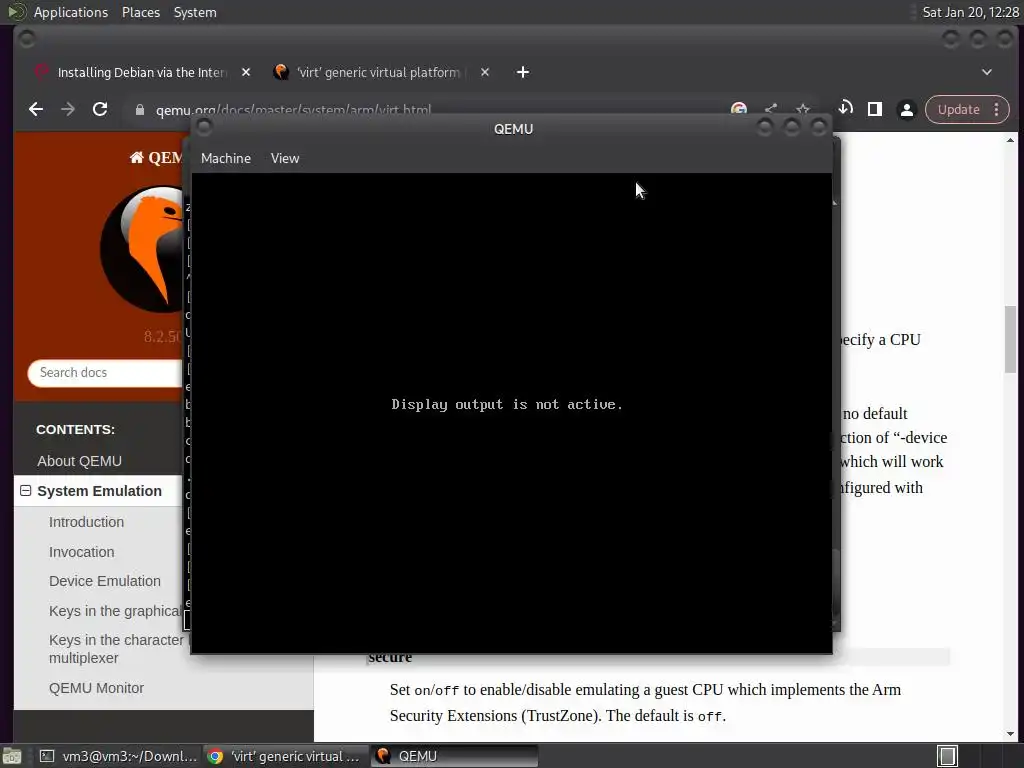
Task: Click 'Display output is not active.' text
Action: coord(507,404)
